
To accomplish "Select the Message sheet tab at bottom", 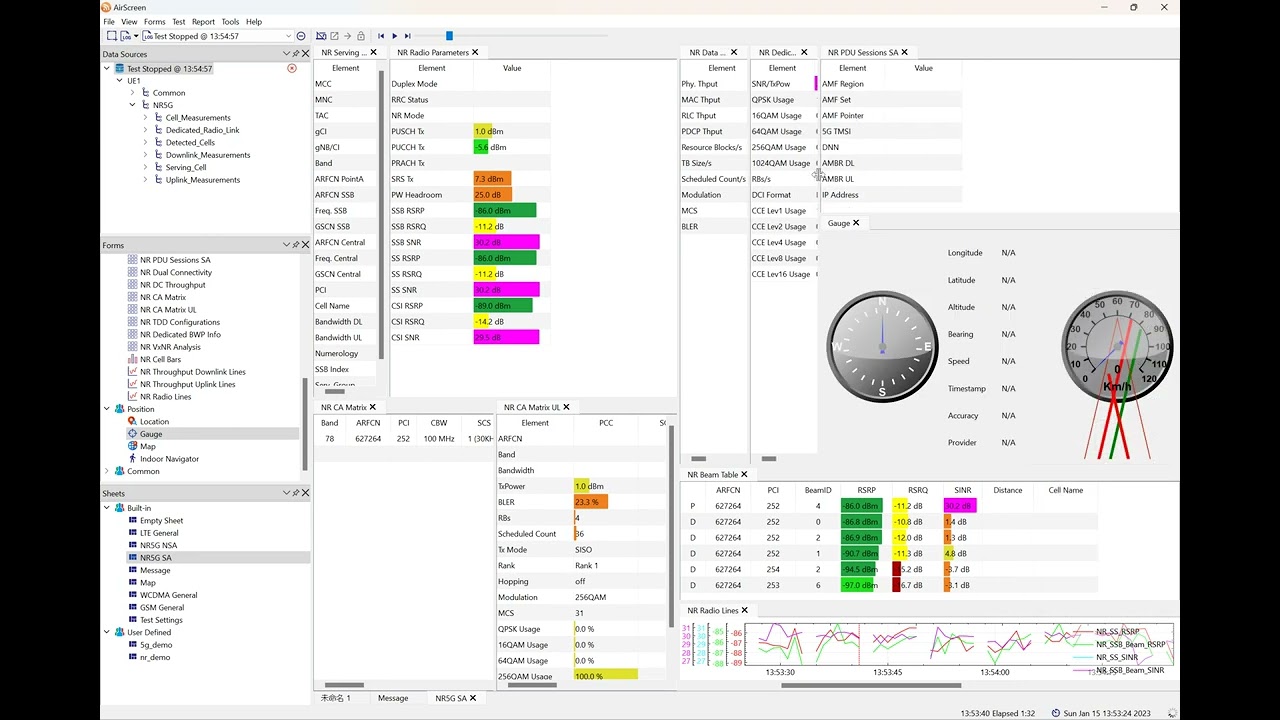I will point(393,698).
